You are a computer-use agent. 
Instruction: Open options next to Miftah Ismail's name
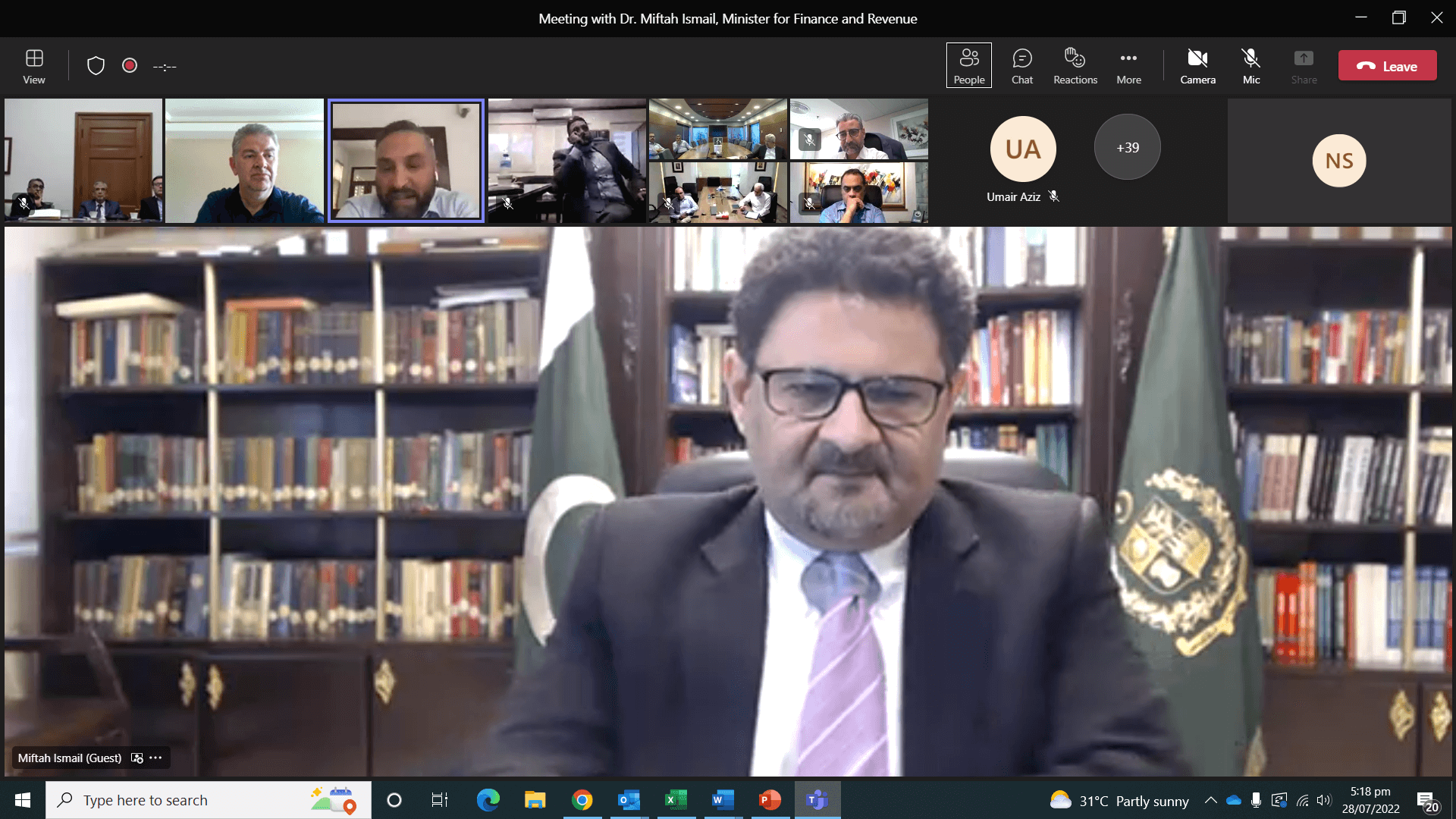click(156, 758)
